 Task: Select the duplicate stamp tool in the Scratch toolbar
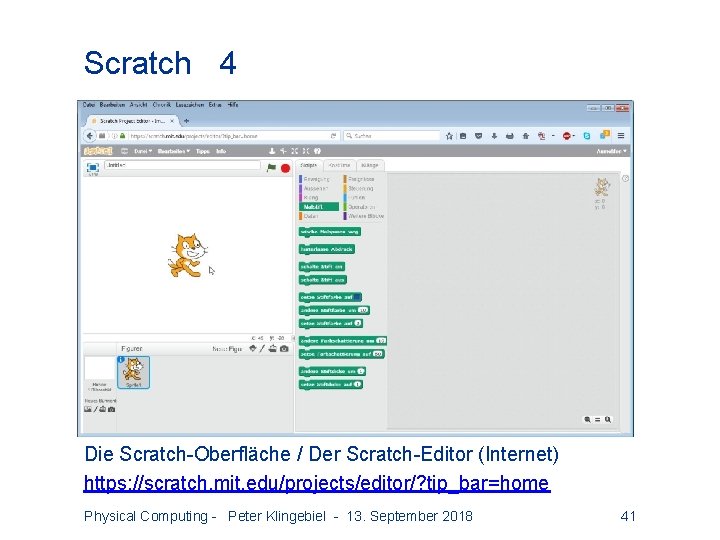click(272, 151)
